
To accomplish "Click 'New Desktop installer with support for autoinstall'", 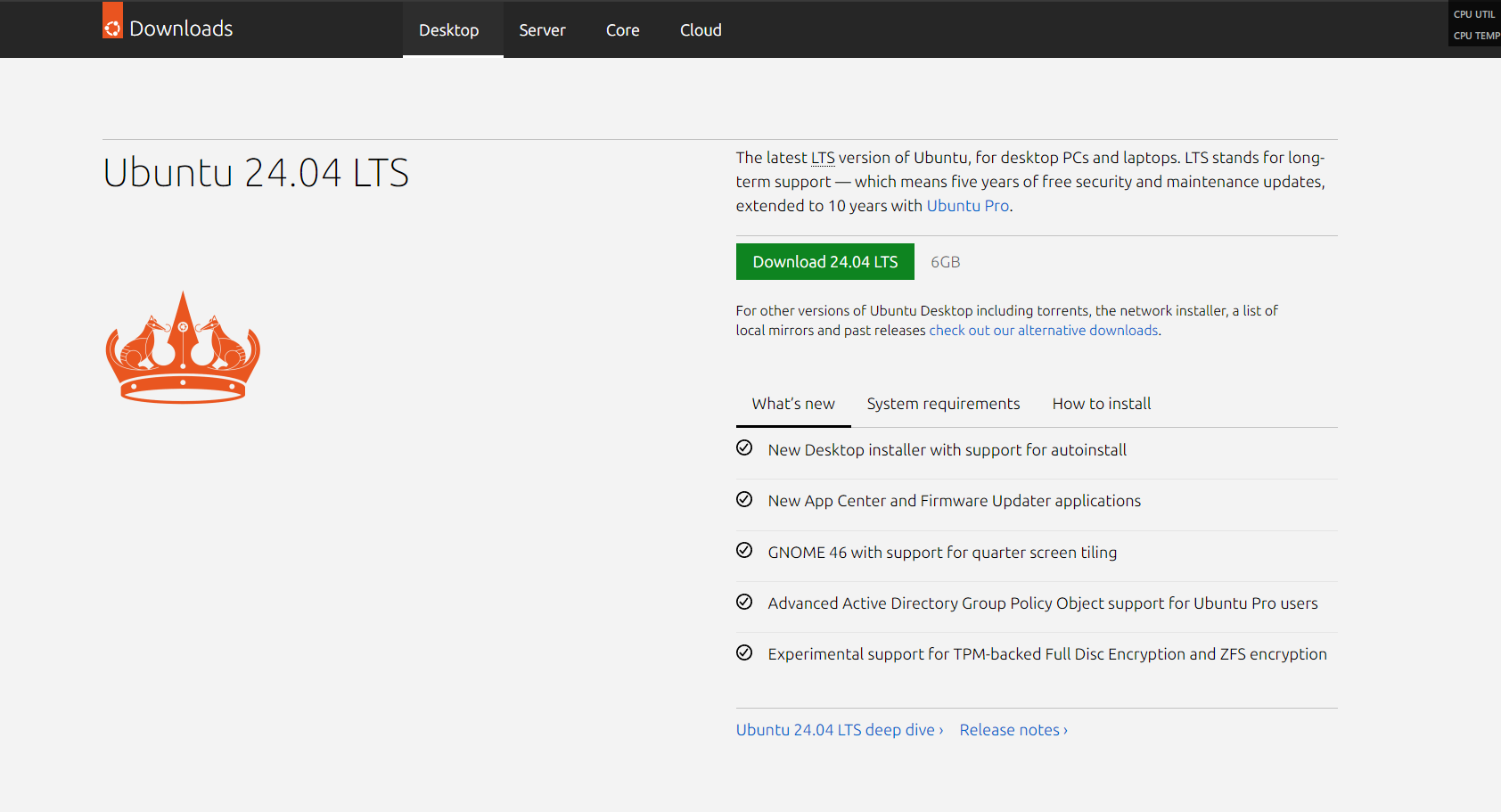I will point(947,450).
